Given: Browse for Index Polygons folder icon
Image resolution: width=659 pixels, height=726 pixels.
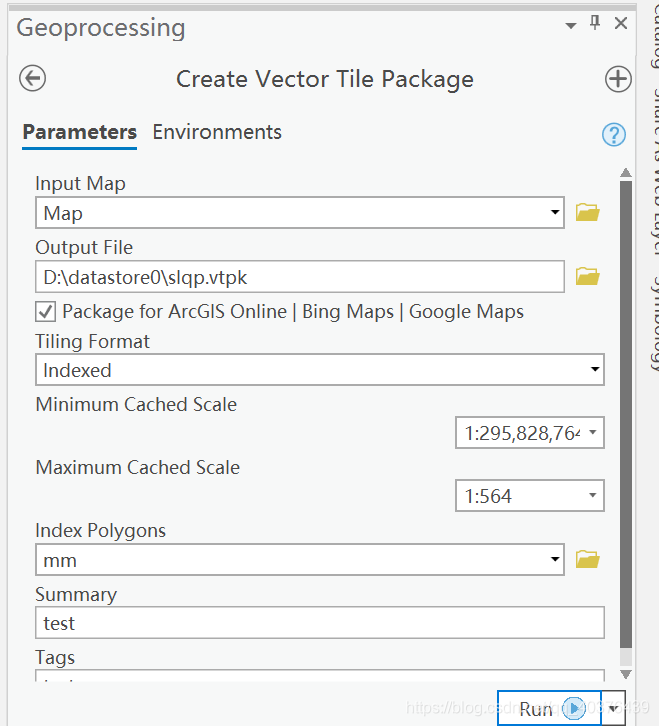Looking at the screenshot, I should [x=588, y=559].
